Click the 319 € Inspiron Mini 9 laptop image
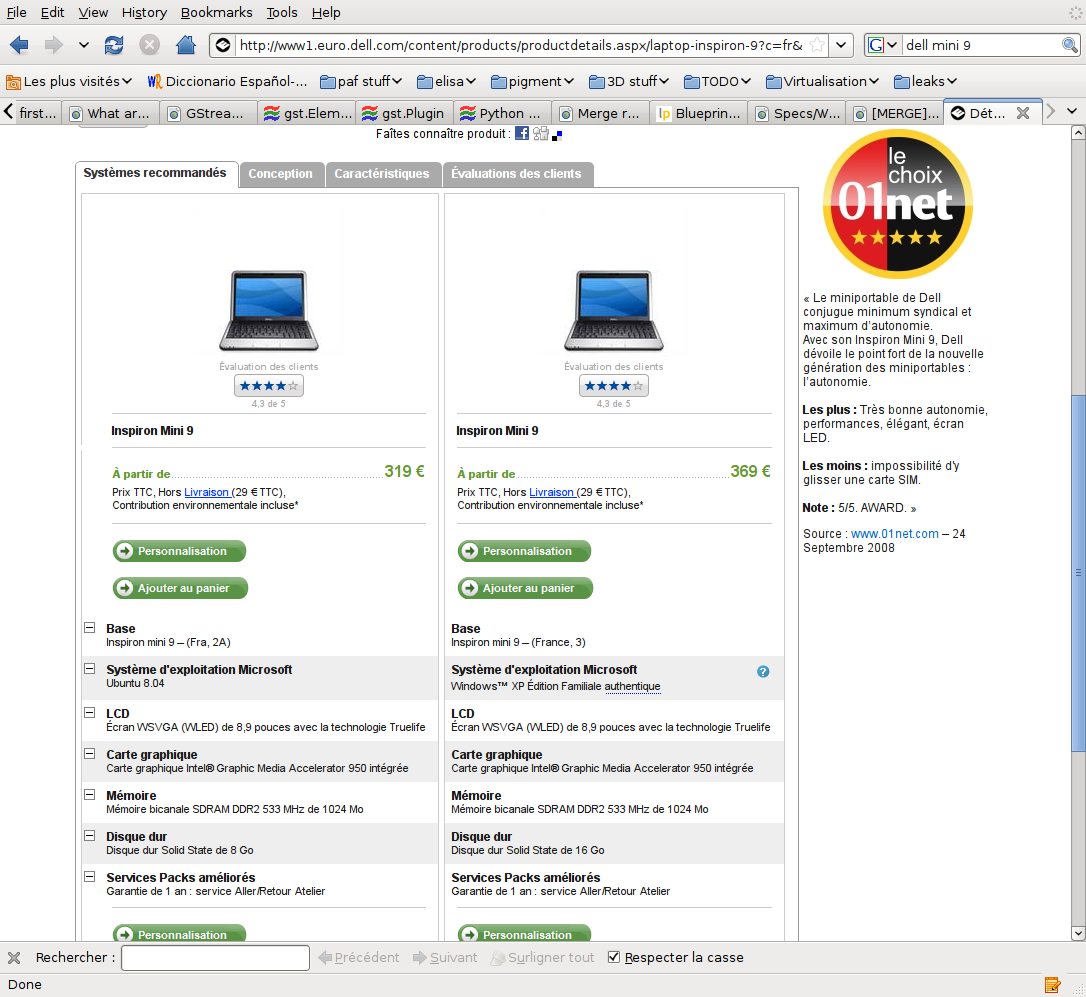Viewport: 1086px width, 997px height. tap(269, 310)
